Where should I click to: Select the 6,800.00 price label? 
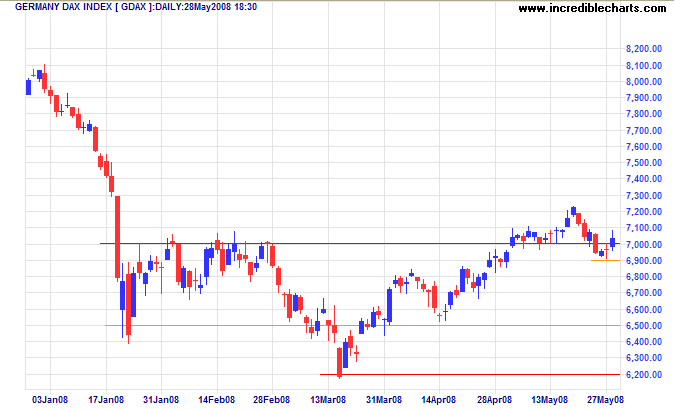coord(644,276)
